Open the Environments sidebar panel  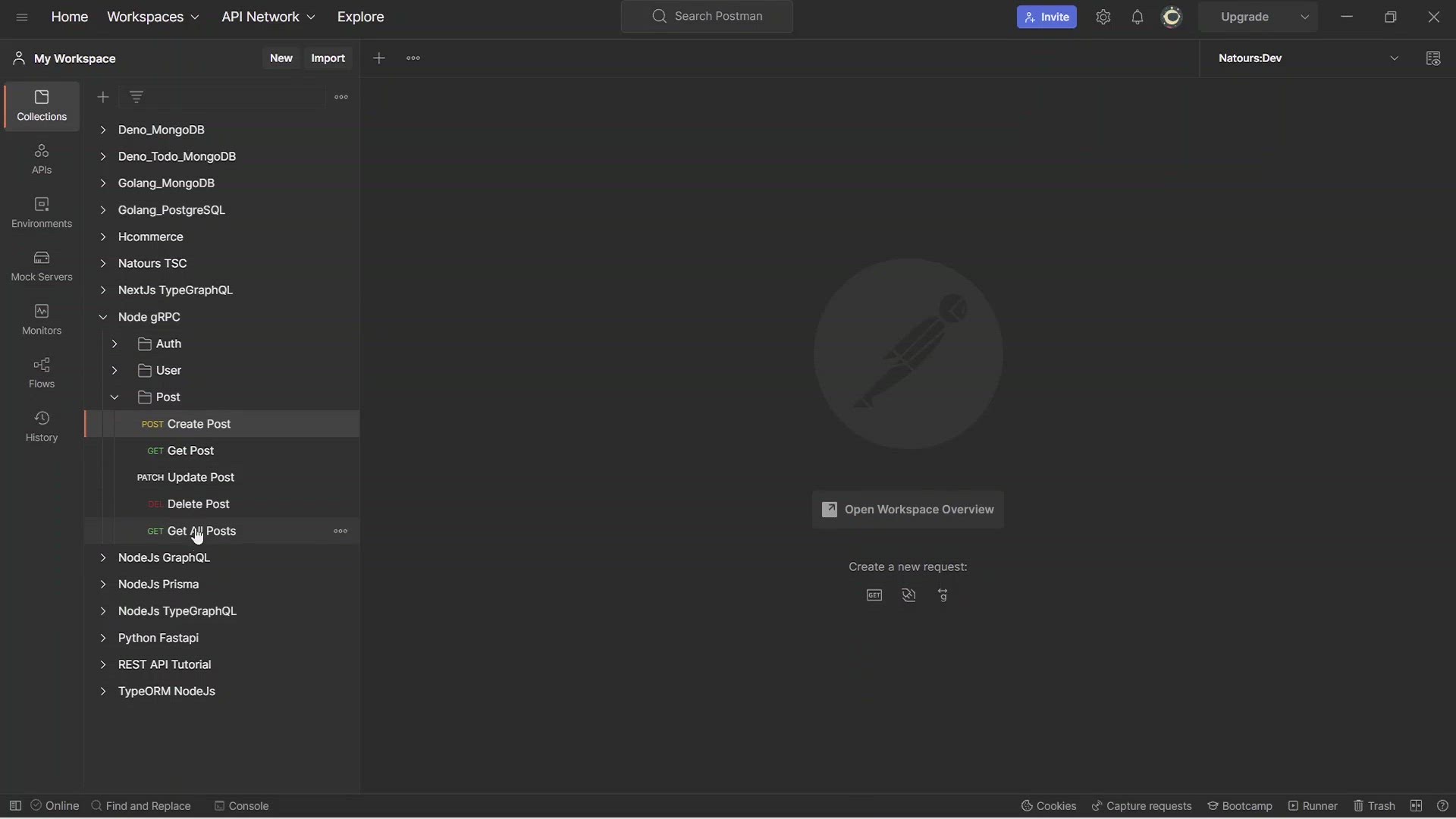point(42,213)
